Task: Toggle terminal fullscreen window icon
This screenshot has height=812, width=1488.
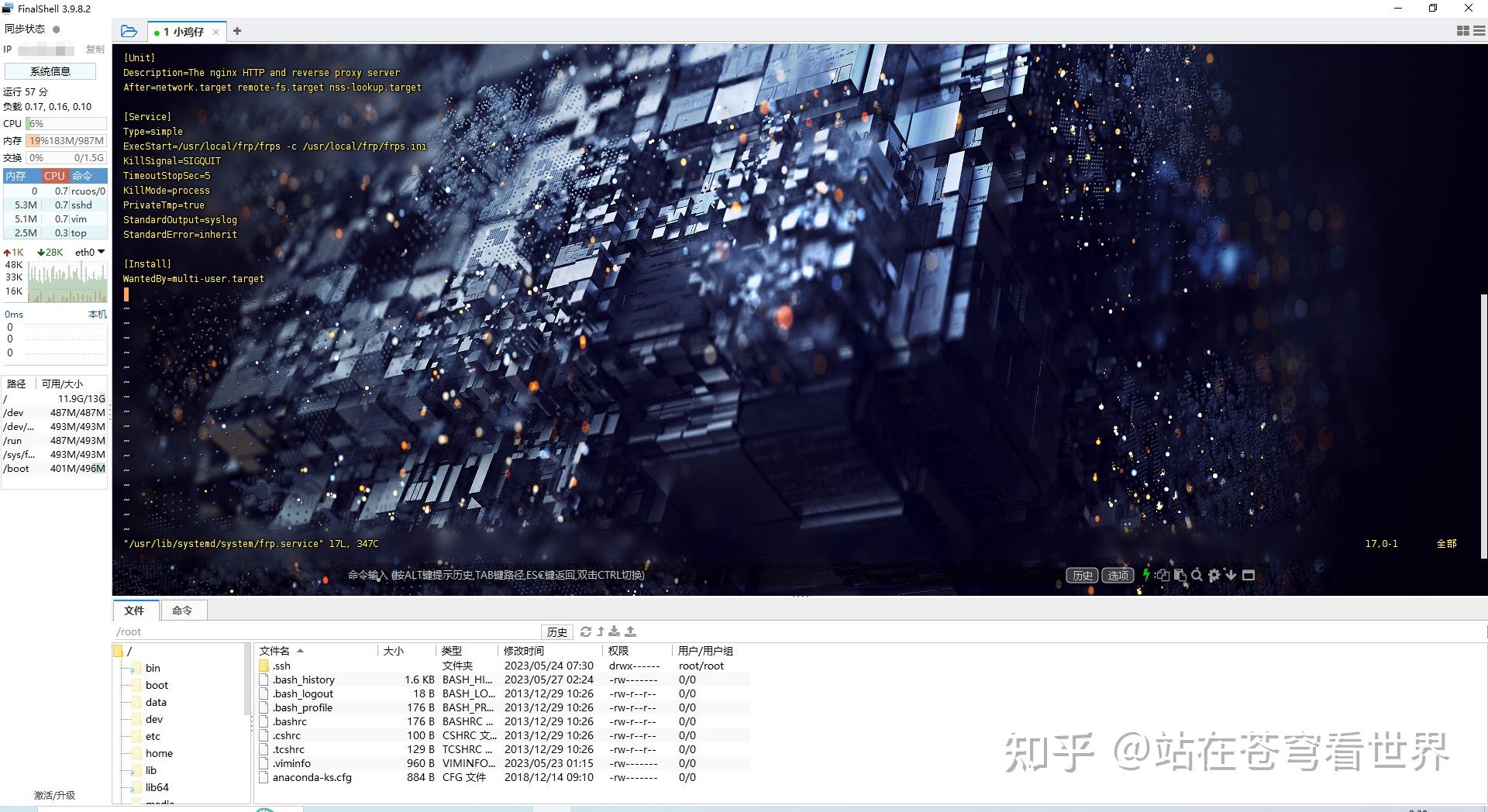Action: click(x=1249, y=575)
